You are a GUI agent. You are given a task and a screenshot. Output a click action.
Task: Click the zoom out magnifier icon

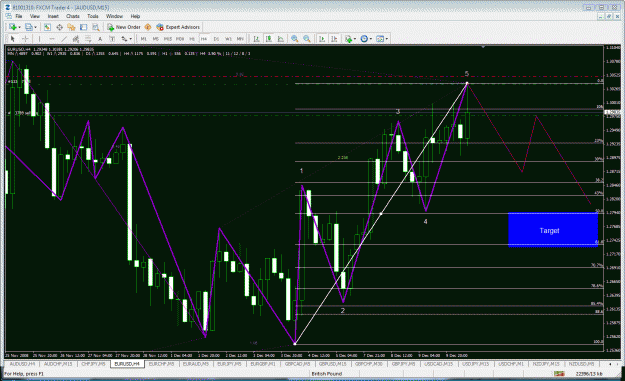[x=307, y=39]
